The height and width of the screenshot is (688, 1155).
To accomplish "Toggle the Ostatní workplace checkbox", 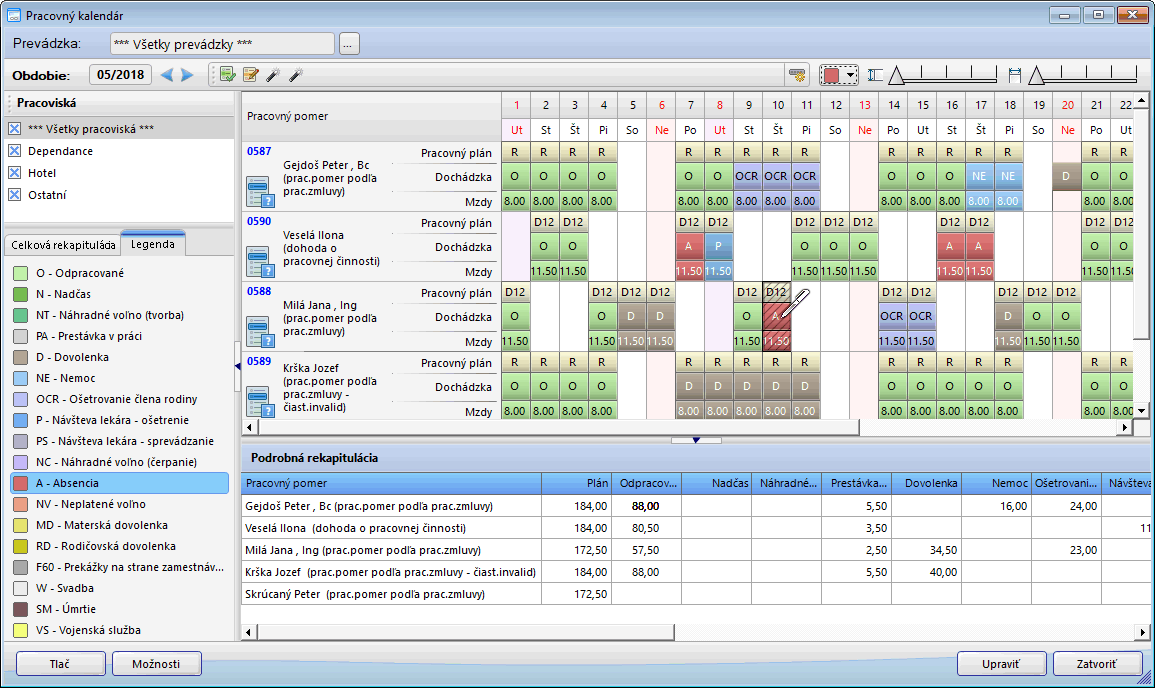I will 14,195.
